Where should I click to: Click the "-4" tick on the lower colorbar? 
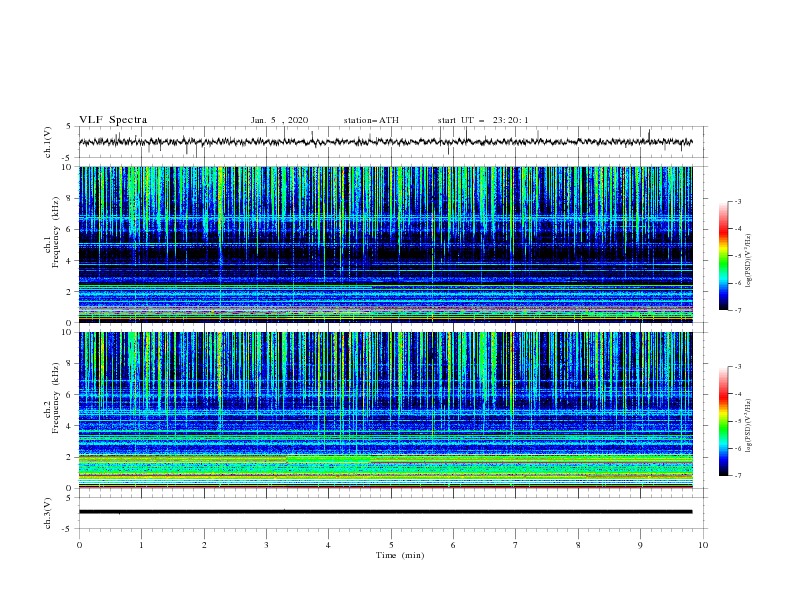point(737,394)
